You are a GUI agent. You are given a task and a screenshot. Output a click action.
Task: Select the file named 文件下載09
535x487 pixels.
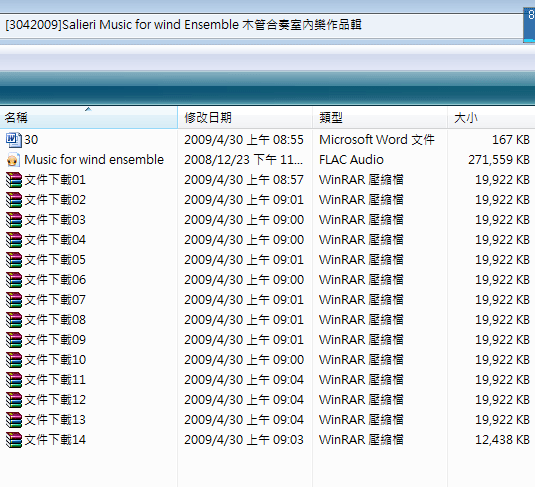[55, 340]
